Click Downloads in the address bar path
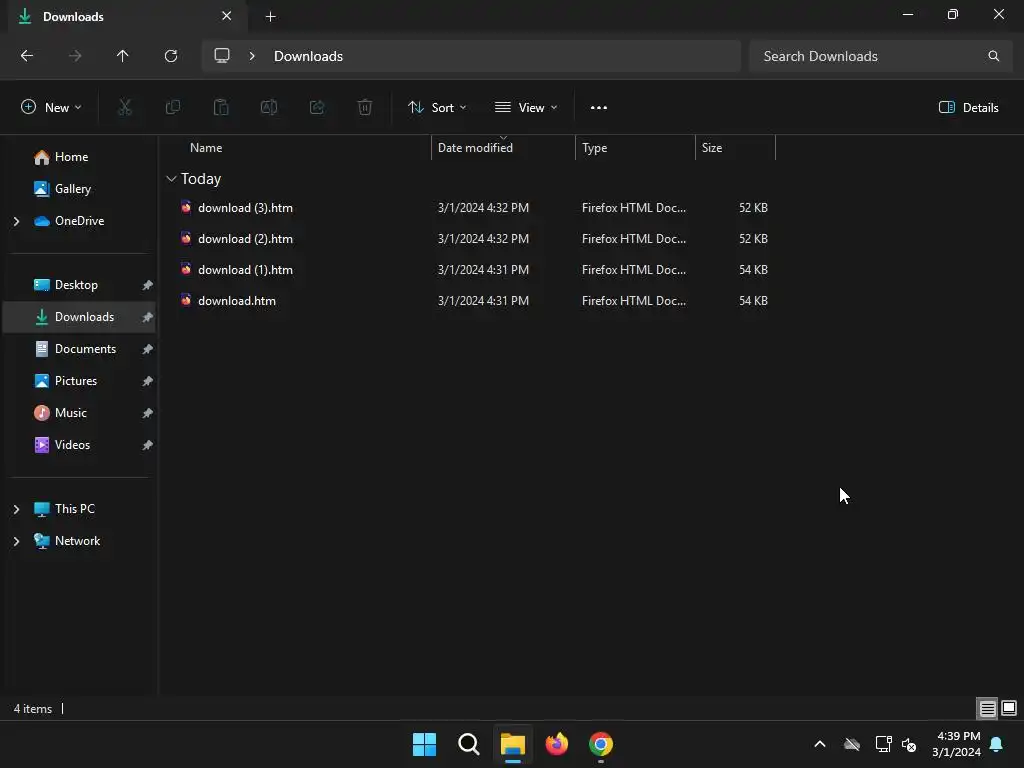 (x=308, y=56)
